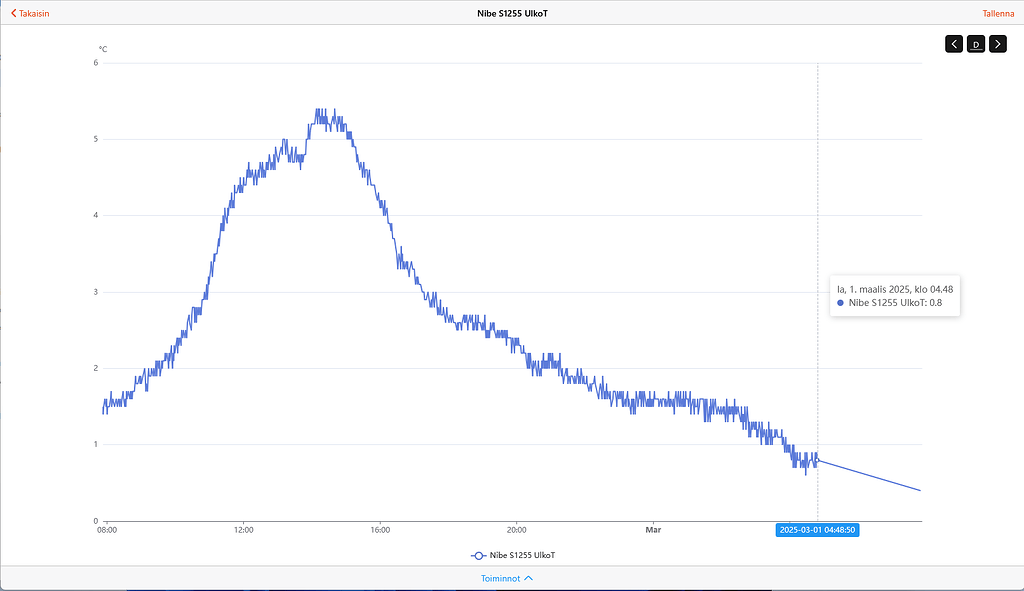Click the y-axis value 6 label
1024x591 pixels.
(x=95, y=63)
